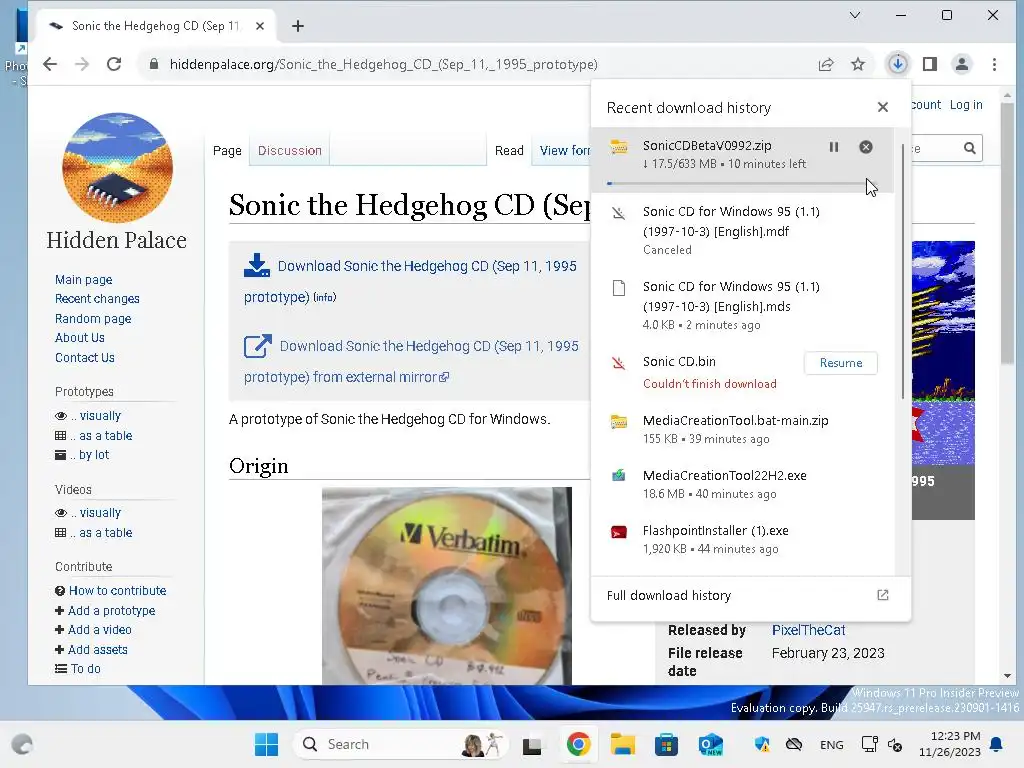Click the Verbatim disc photo thumbnail

447,586
